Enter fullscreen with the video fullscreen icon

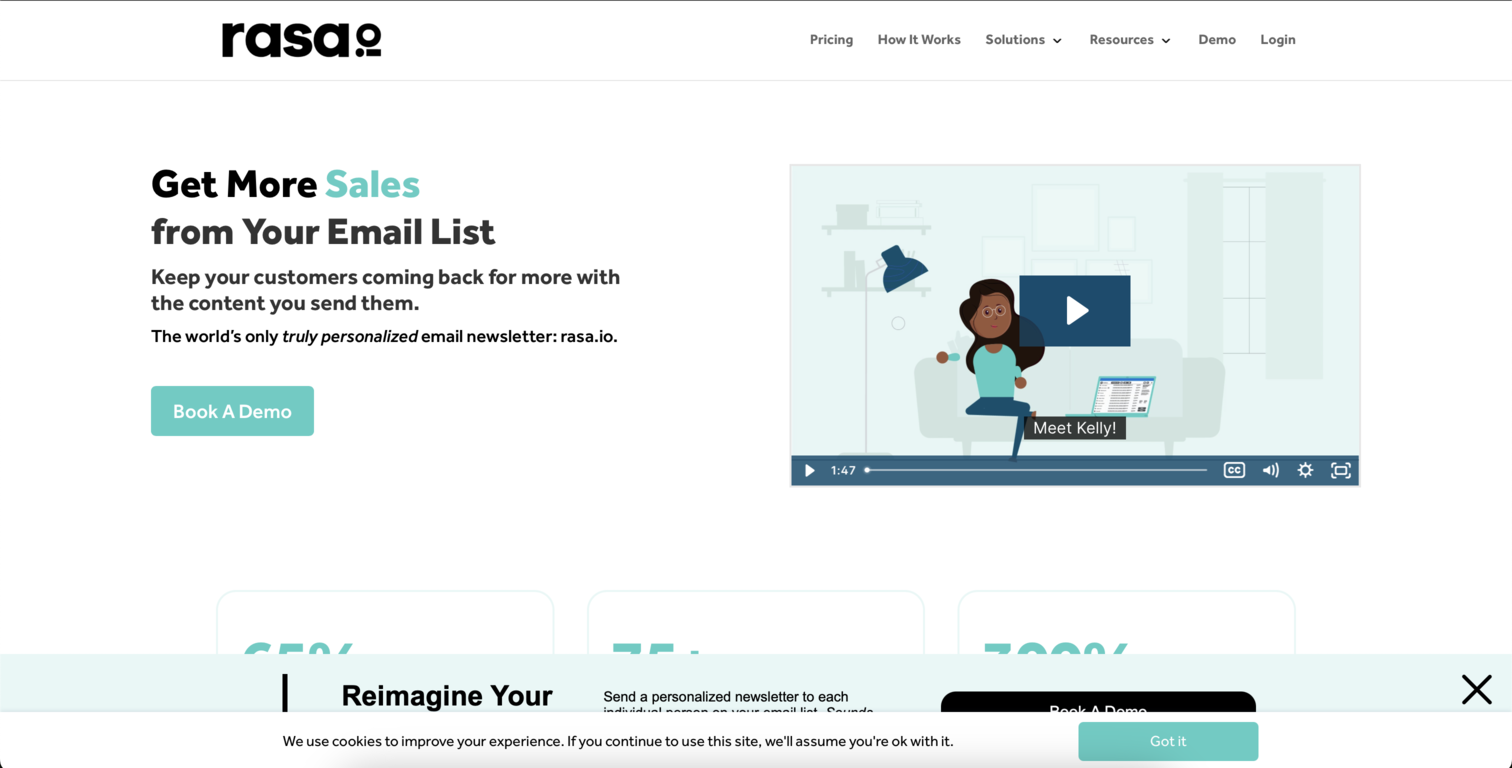[x=1341, y=470]
